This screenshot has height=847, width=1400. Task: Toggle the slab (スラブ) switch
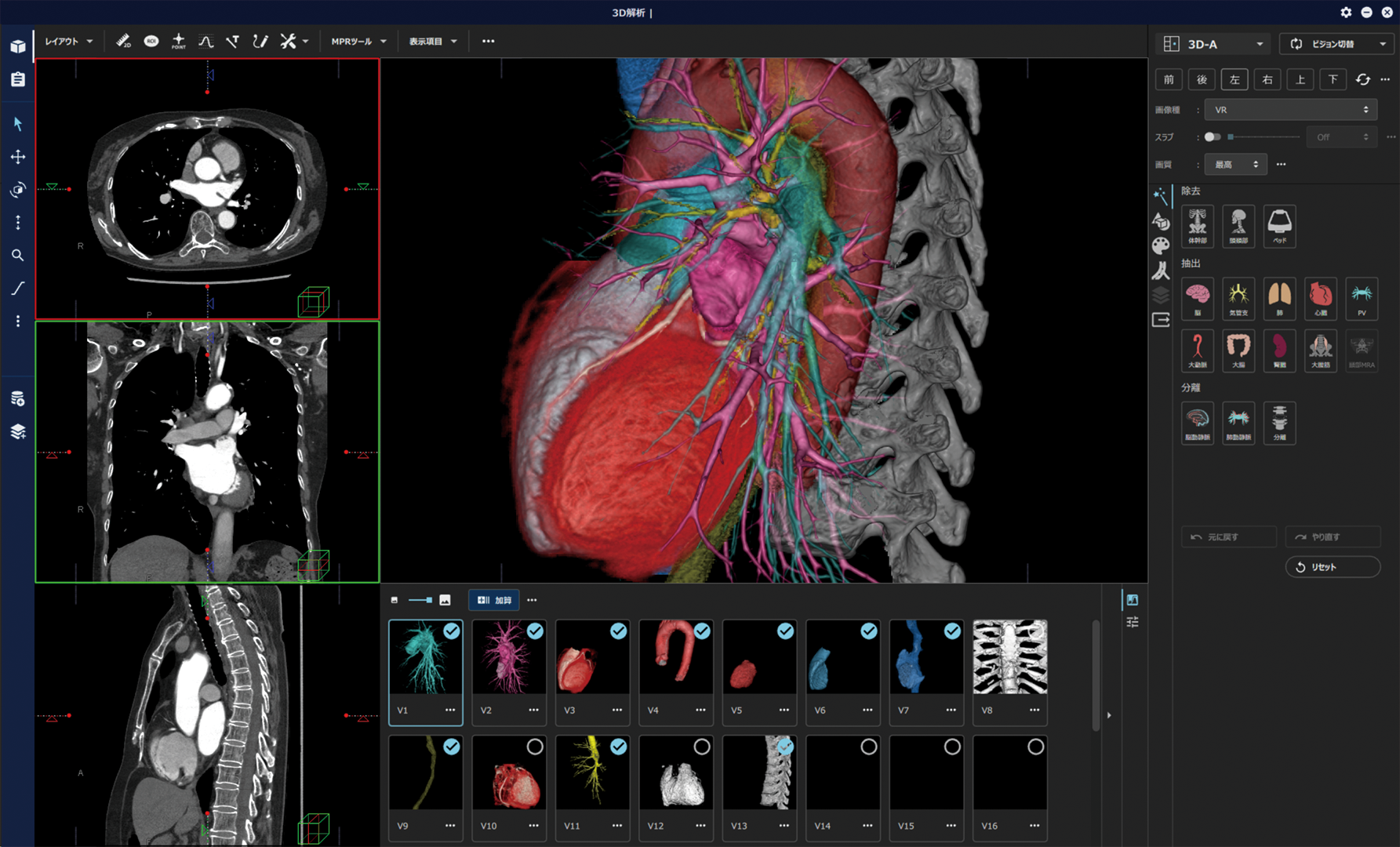point(1213,137)
